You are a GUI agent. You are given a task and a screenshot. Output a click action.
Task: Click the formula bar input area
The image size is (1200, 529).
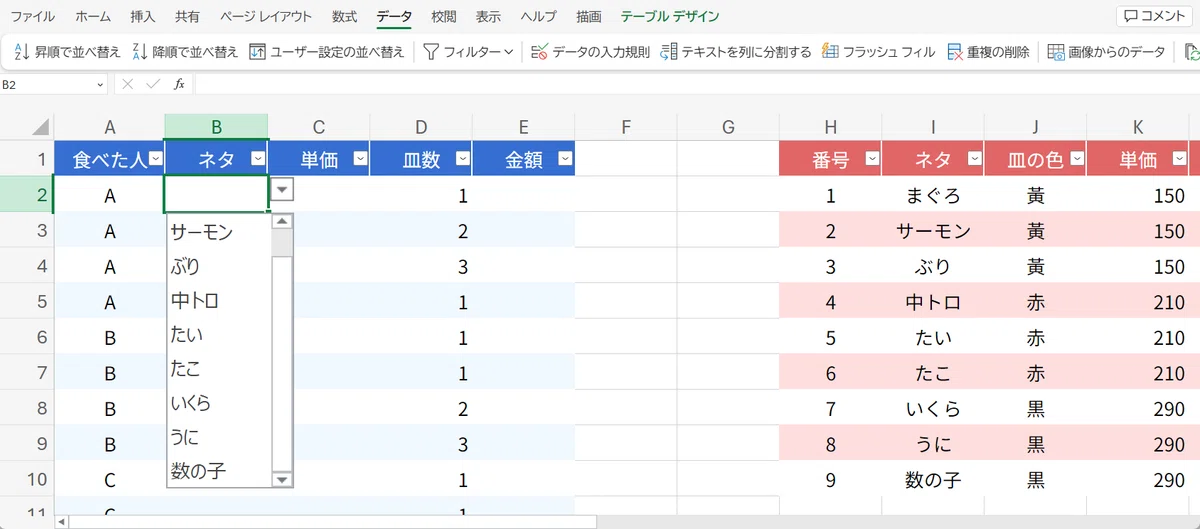click(695, 85)
